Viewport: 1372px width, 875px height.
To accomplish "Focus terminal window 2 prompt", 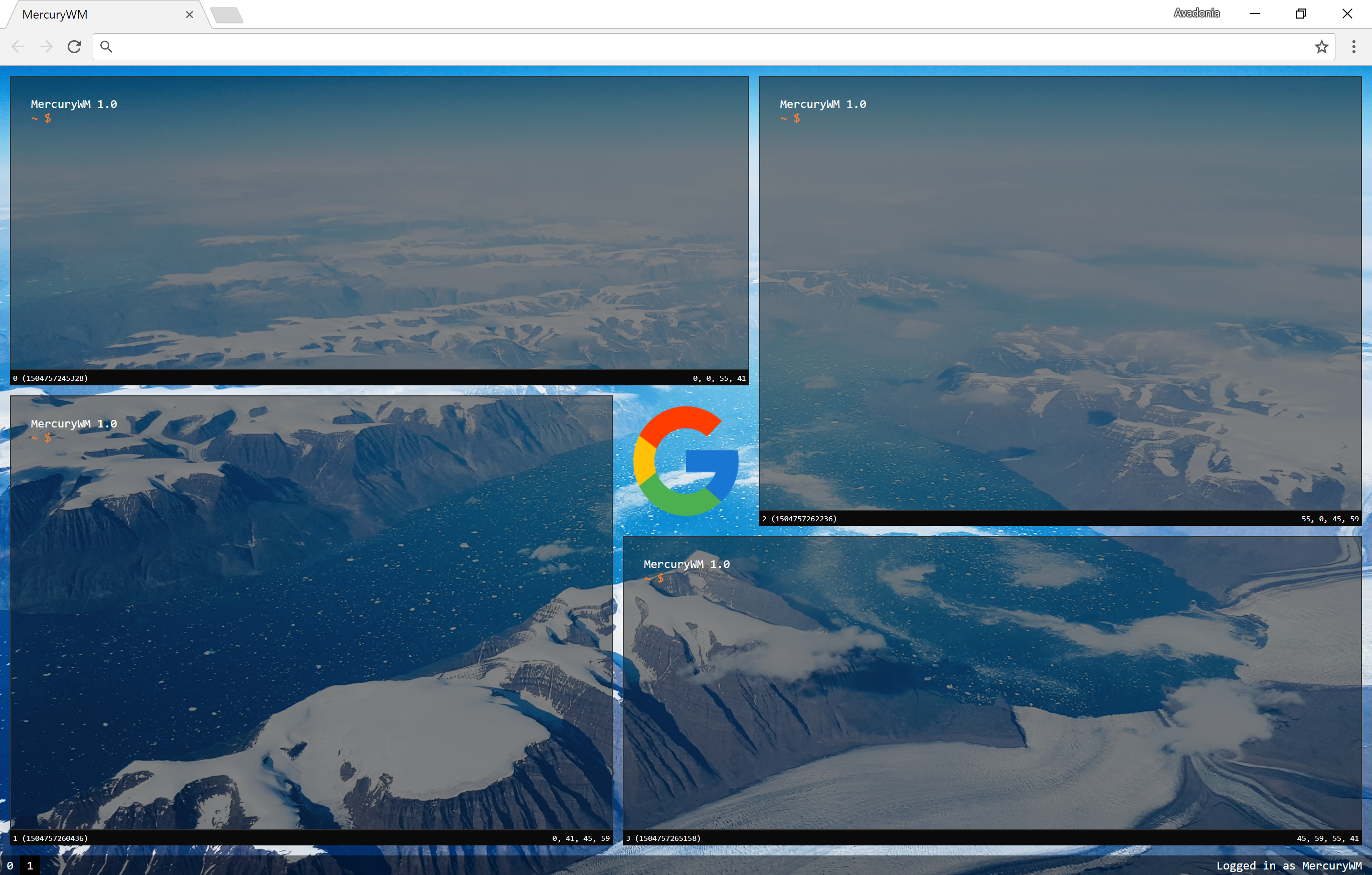I will tap(796, 118).
